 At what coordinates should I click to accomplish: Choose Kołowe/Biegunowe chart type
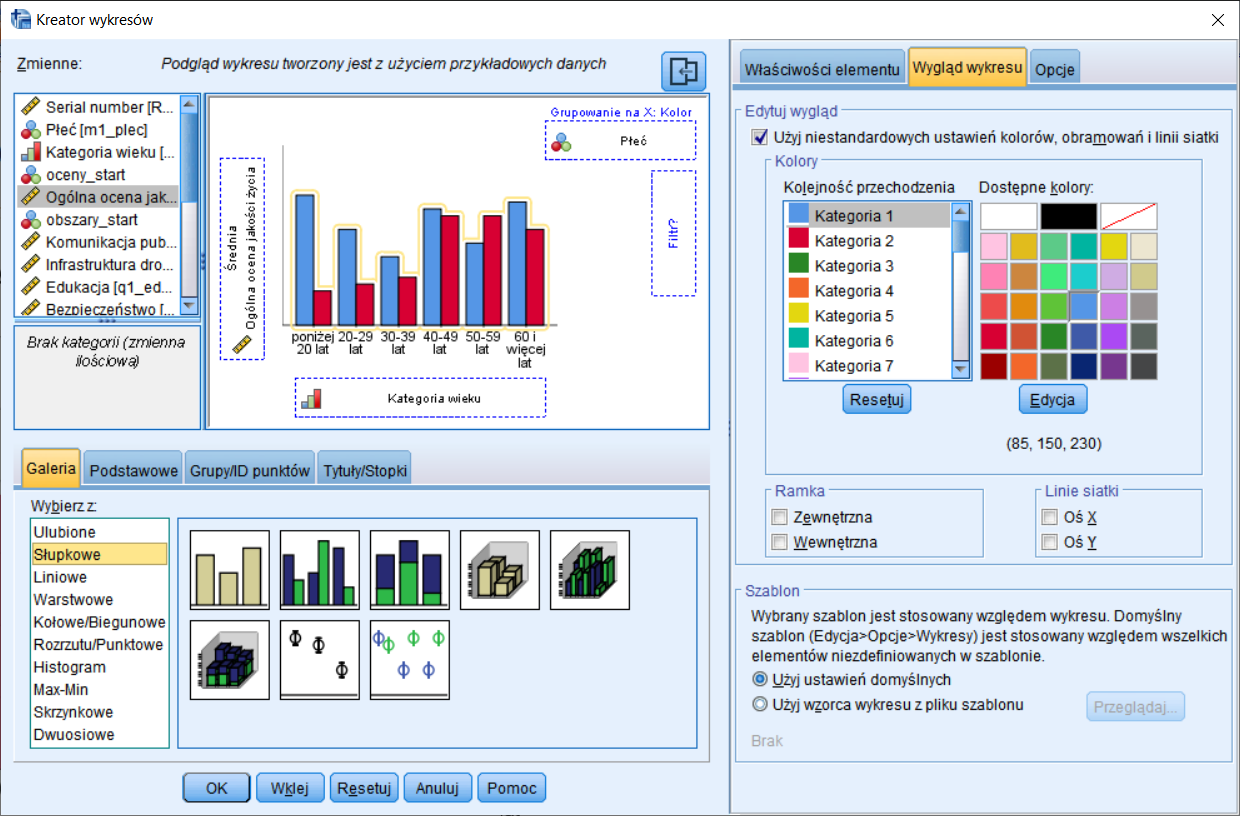(x=99, y=622)
